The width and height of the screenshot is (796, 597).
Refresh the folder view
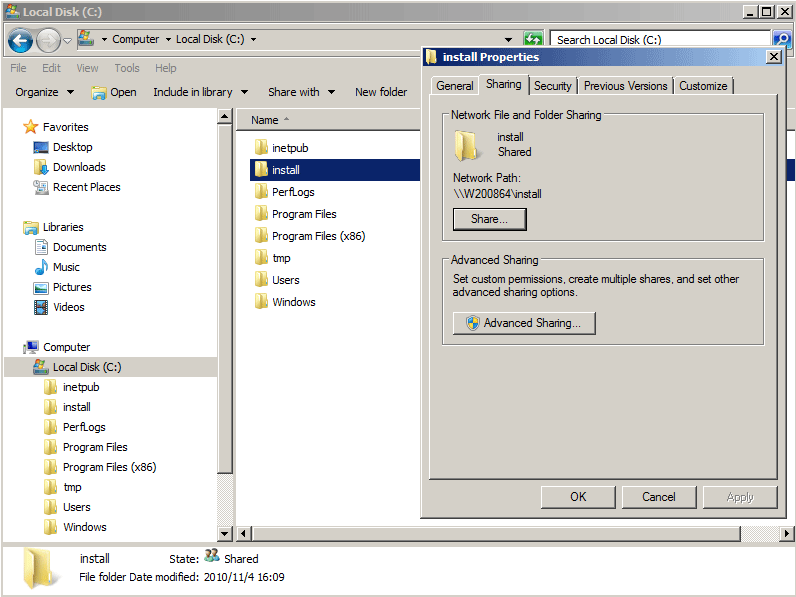(534, 39)
